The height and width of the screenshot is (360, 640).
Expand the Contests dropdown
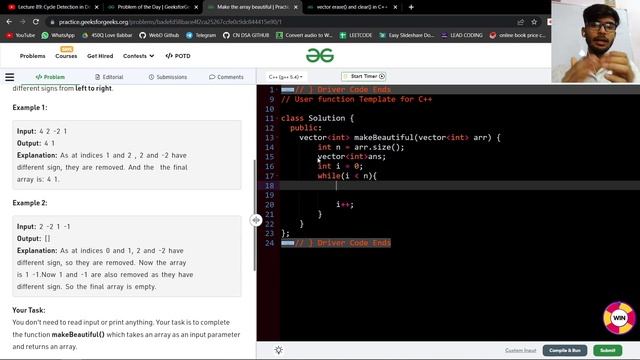[138, 56]
